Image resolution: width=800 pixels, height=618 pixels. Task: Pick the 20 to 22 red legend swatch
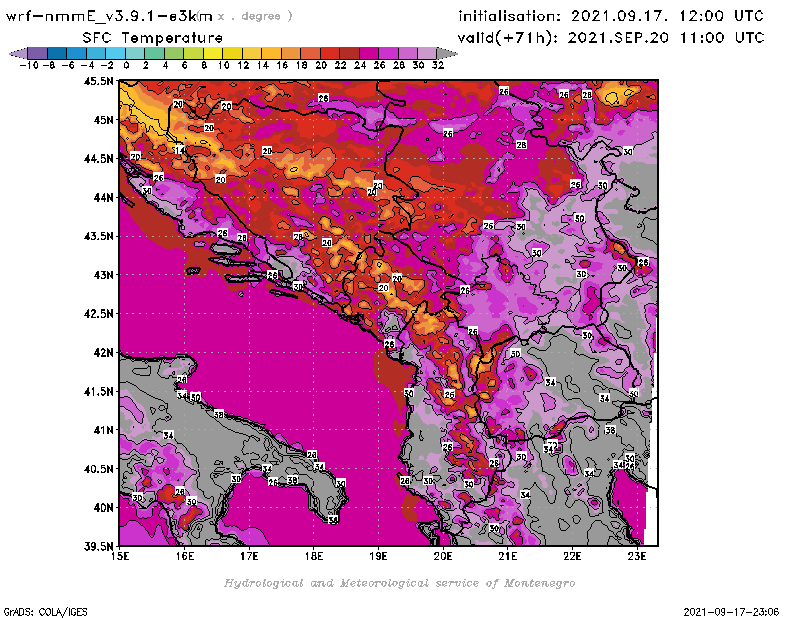pos(330,53)
